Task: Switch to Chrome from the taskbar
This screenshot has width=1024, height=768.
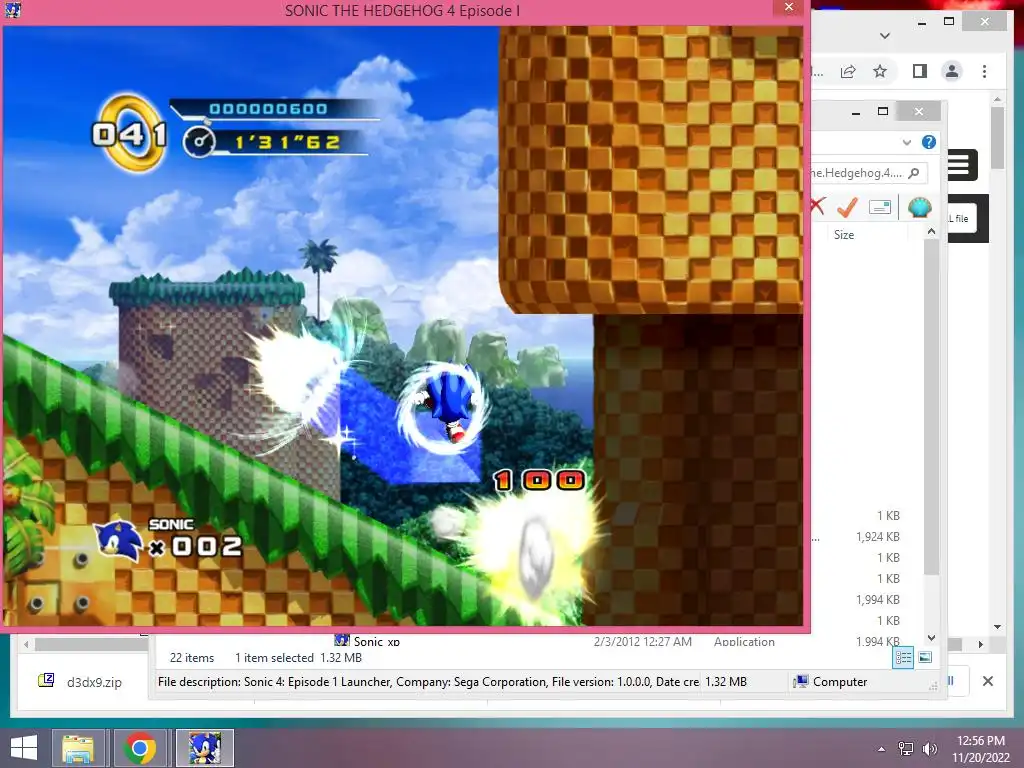Action: tap(140, 748)
